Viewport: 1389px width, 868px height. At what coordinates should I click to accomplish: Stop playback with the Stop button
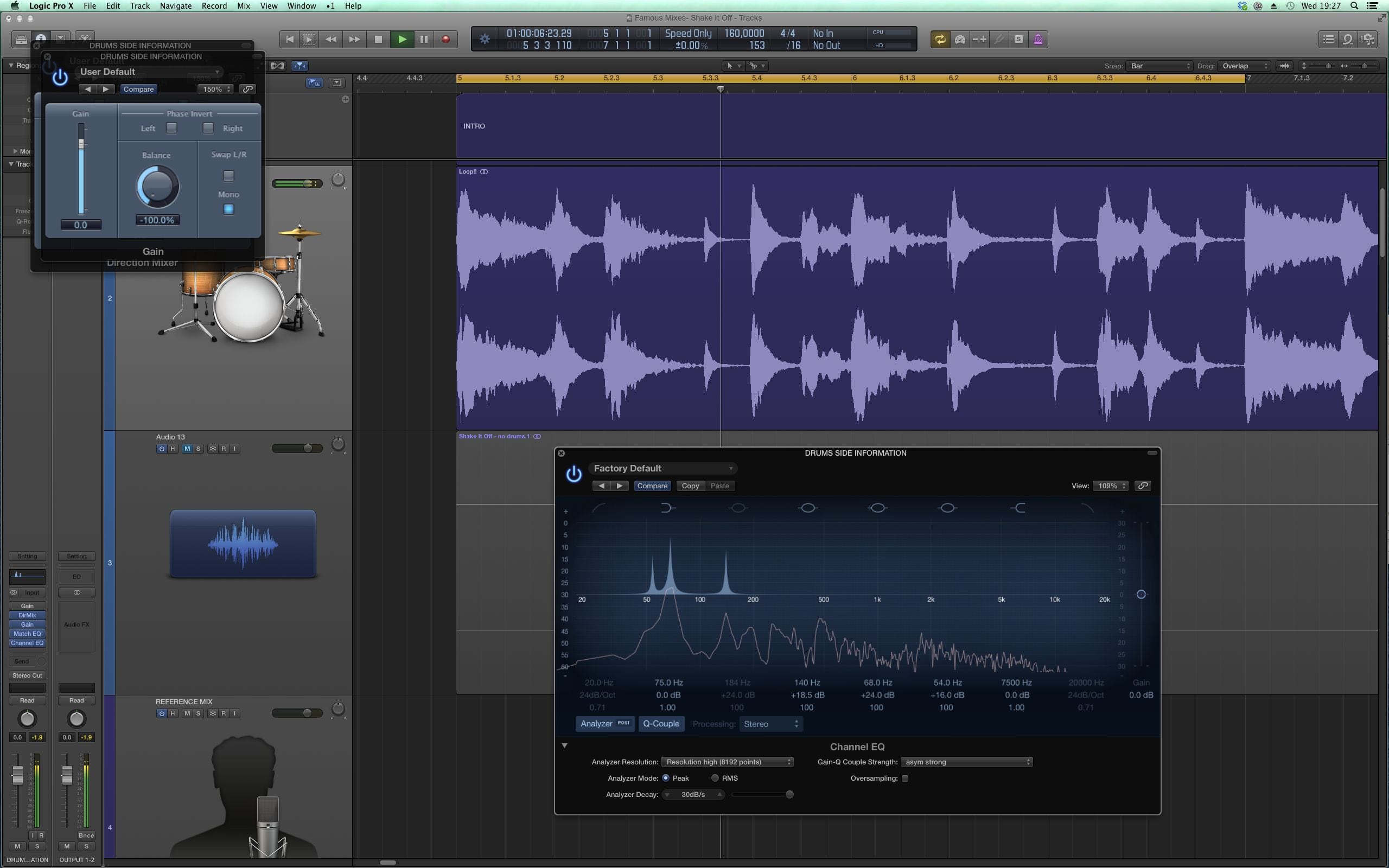(378, 39)
